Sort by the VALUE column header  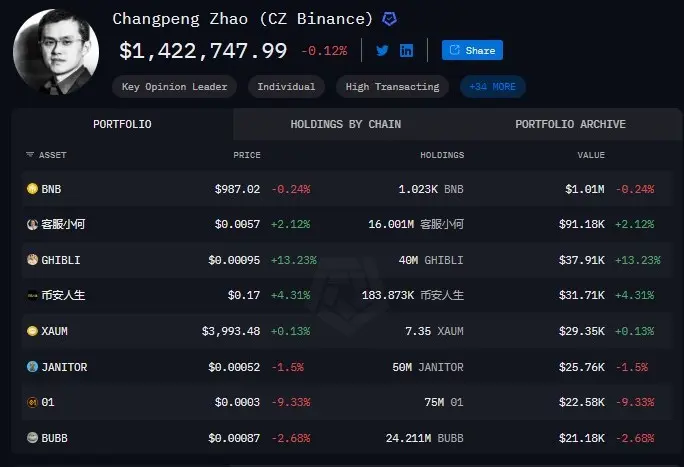(x=591, y=155)
